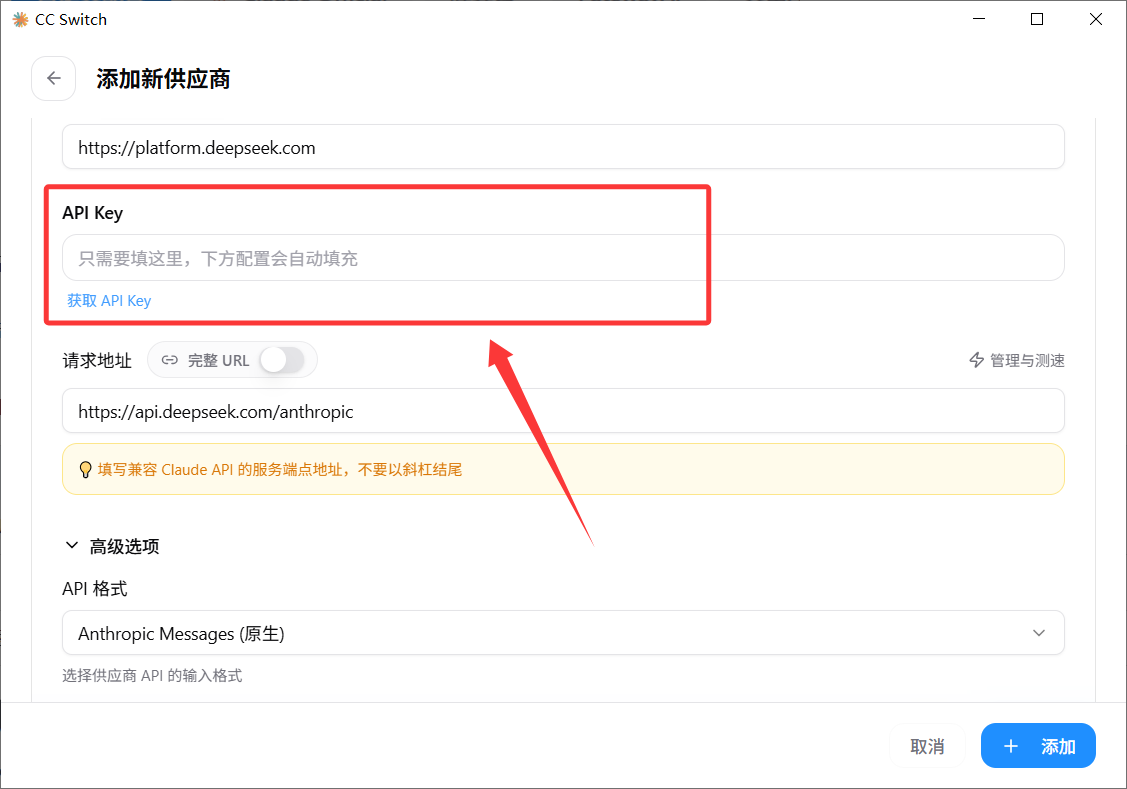The width and height of the screenshot is (1127, 789).
Task: Click the 添加新供应商 page title
Action: 163,79
